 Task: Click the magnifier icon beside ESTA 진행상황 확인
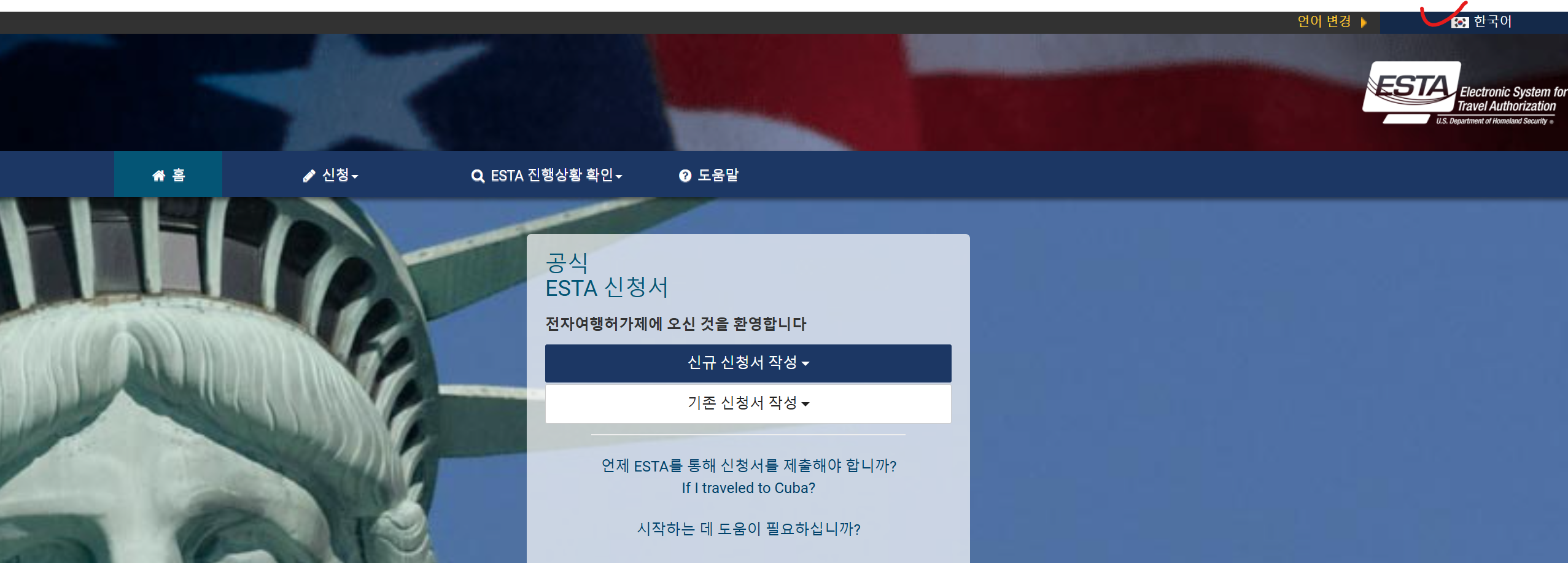pyautogui.click(x=478, y=176)
